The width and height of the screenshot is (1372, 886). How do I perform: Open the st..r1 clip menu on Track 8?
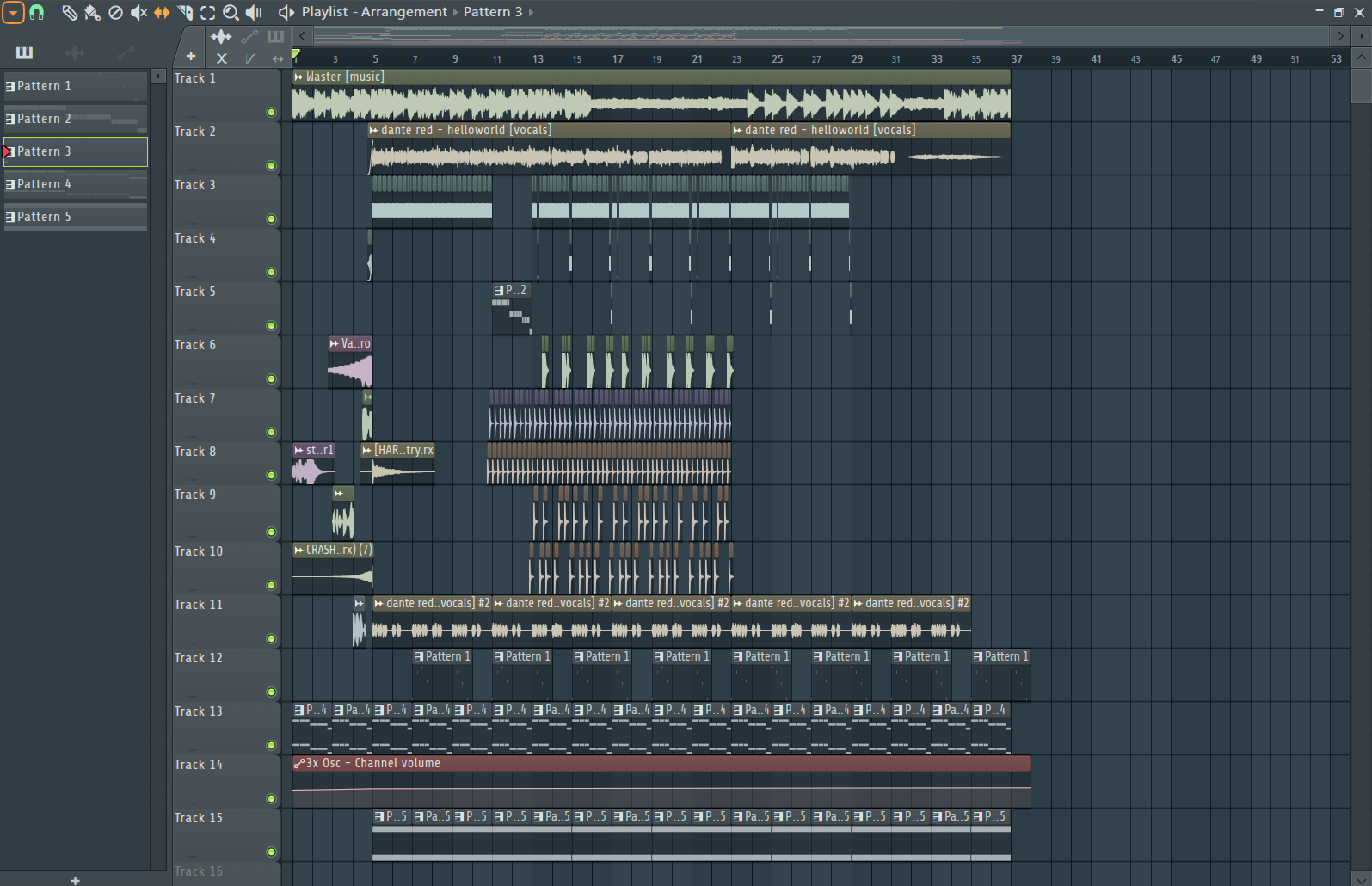299,450
